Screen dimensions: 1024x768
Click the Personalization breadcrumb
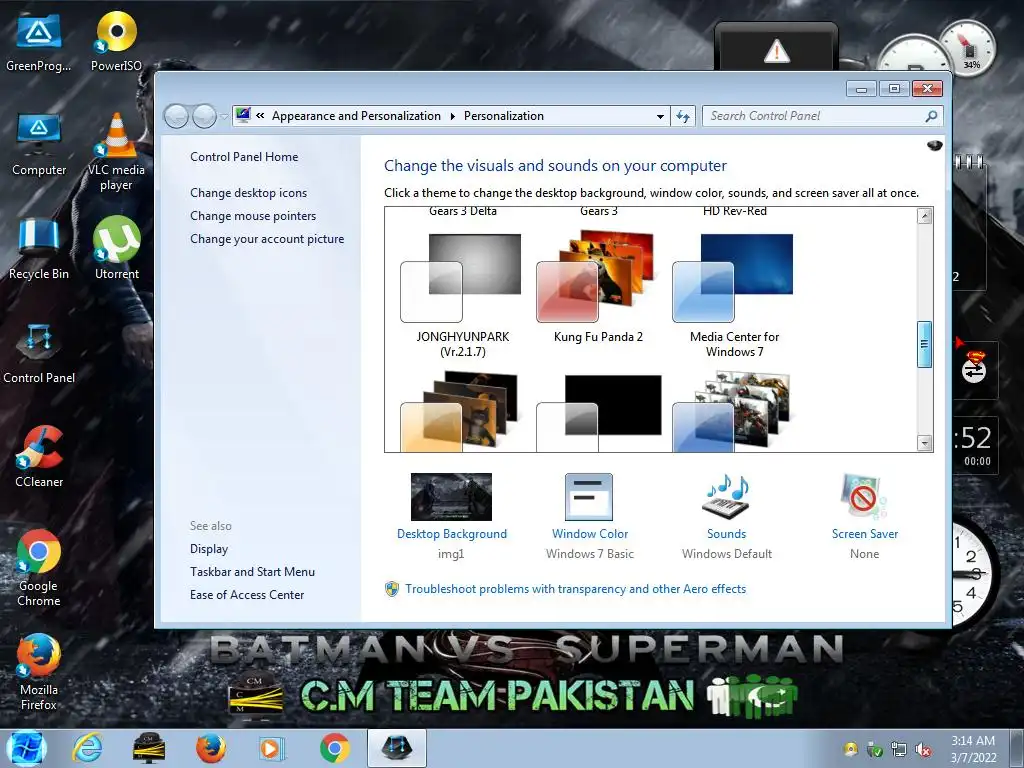(504, 116)
